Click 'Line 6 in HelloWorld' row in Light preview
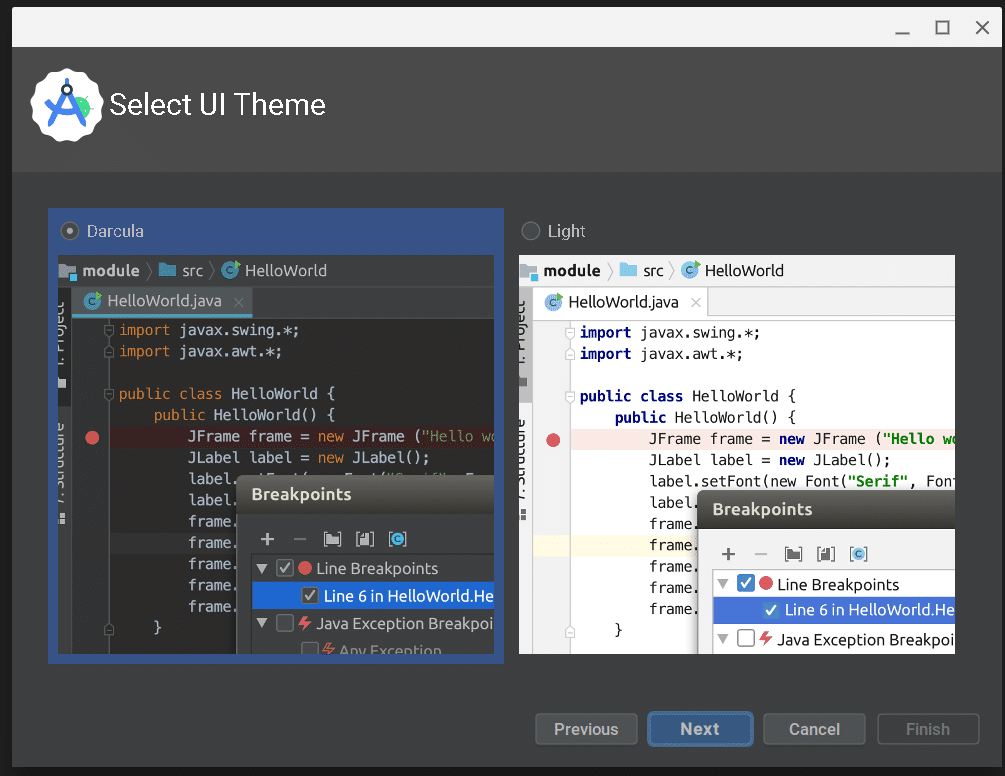The width and height of the screenshot is (1005, 776). (x=834, y=610)
